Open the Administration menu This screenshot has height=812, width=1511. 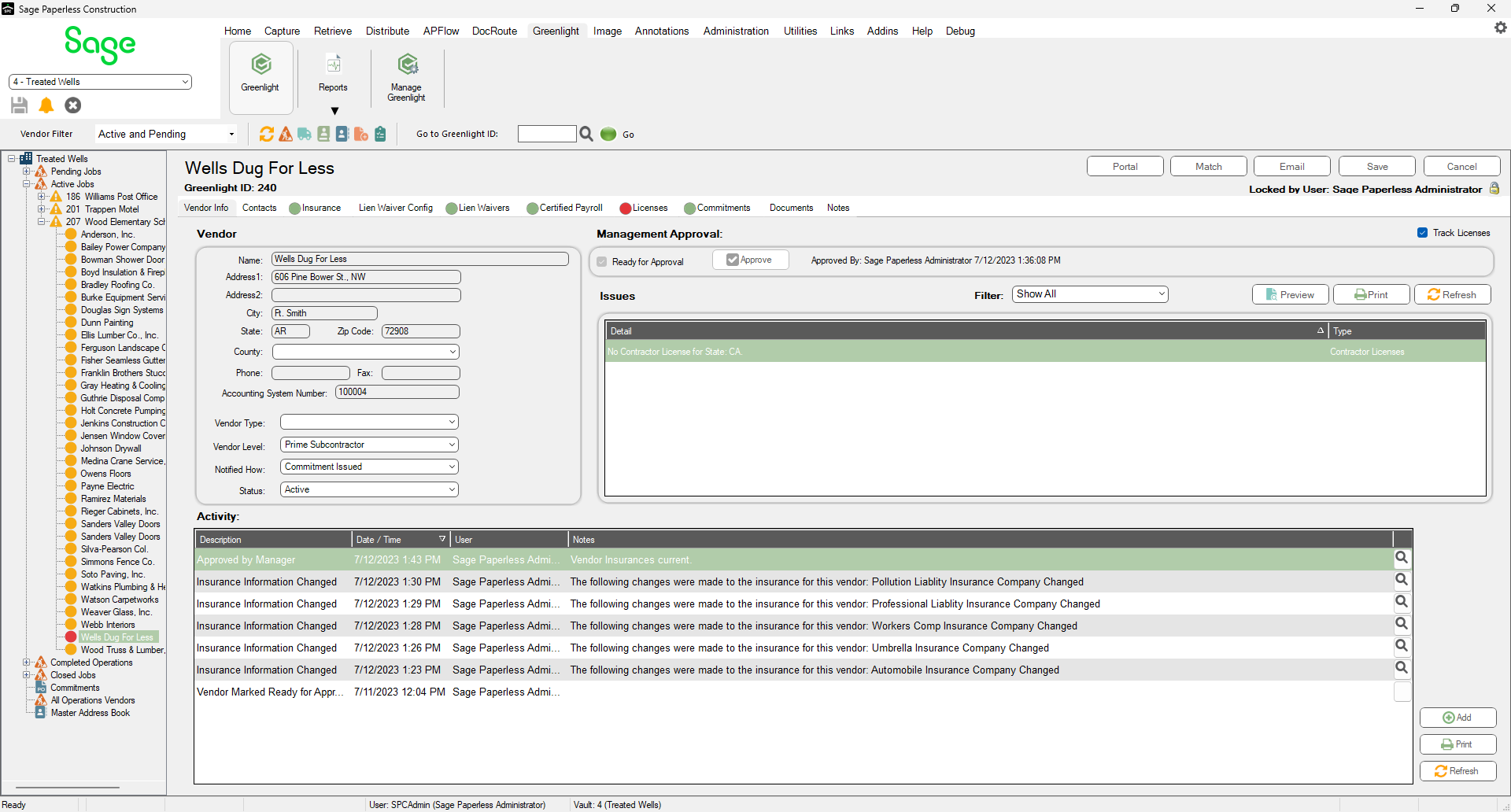point(736,31)
